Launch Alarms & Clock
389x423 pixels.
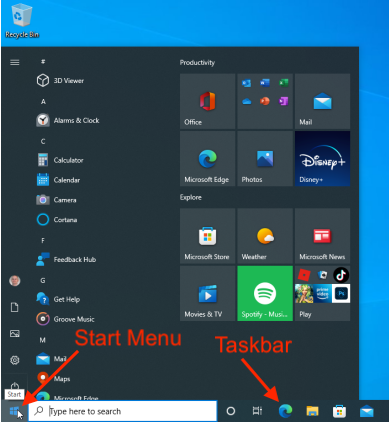[68, 120]
